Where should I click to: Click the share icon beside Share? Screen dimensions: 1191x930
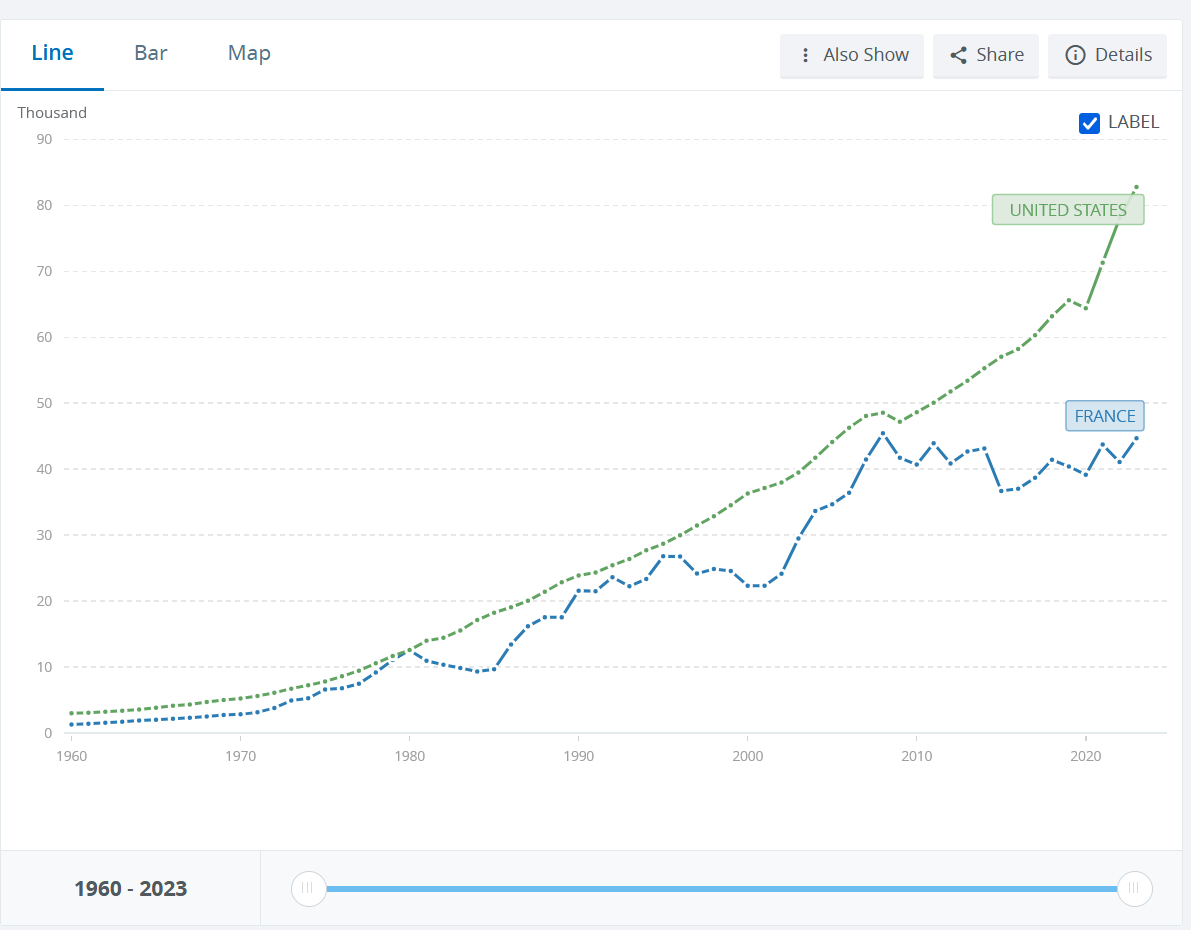tap(959, 55)
